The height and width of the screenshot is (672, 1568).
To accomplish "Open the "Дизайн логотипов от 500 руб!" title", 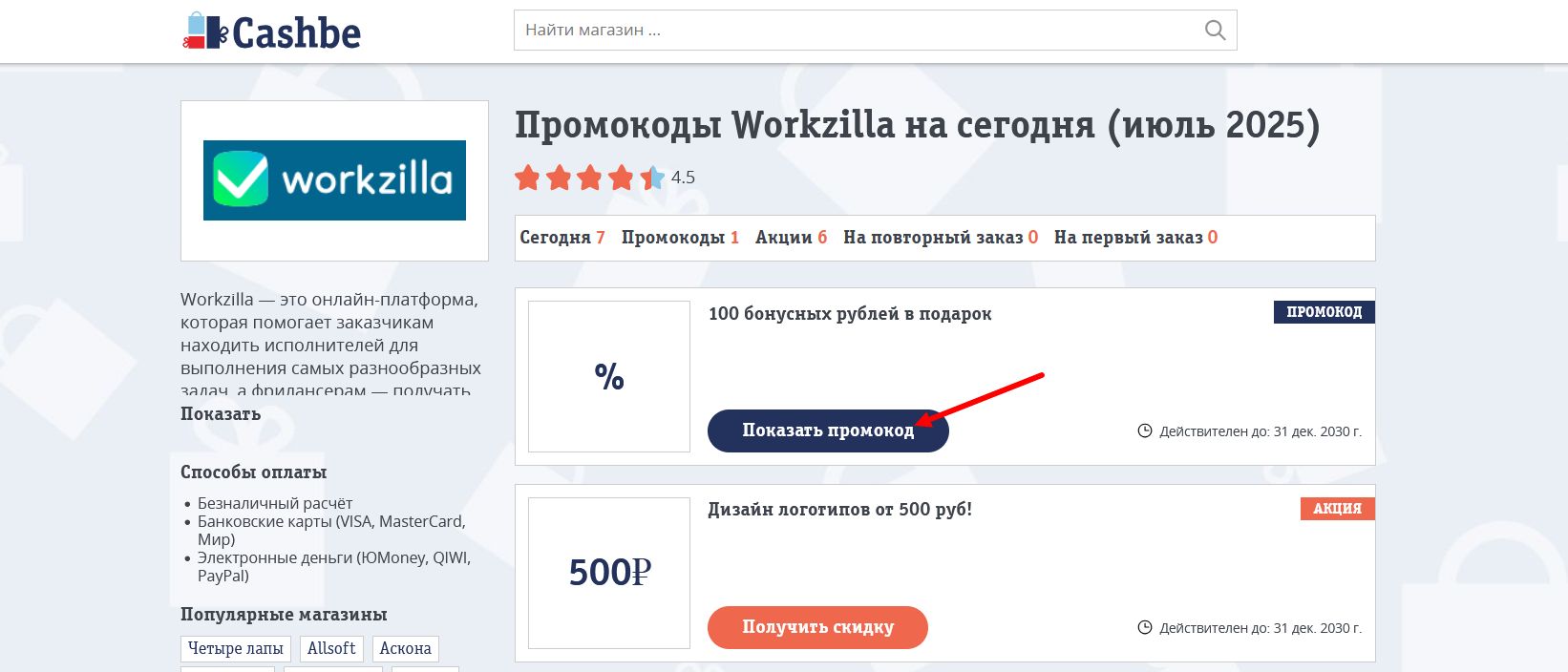I will [x=839, y=510].
